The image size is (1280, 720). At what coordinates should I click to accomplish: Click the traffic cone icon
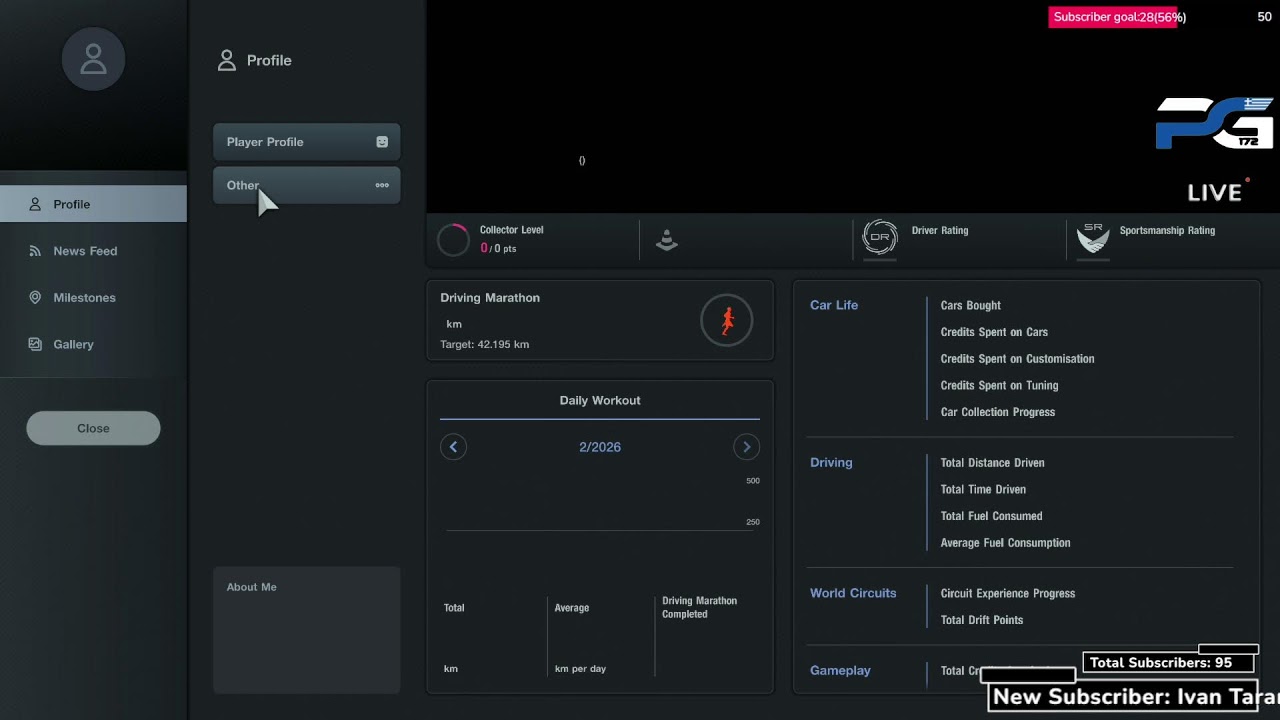(667, 240)
